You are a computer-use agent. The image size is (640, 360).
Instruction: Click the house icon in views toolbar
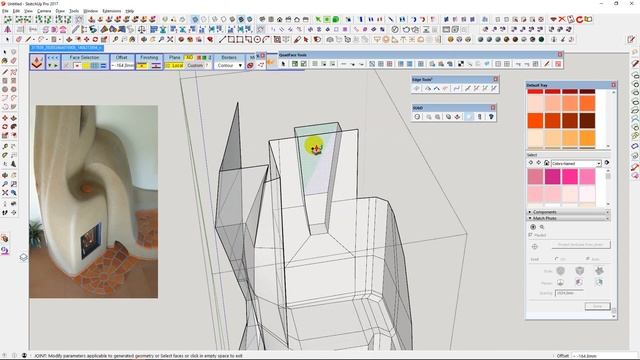tap(280, 19)
